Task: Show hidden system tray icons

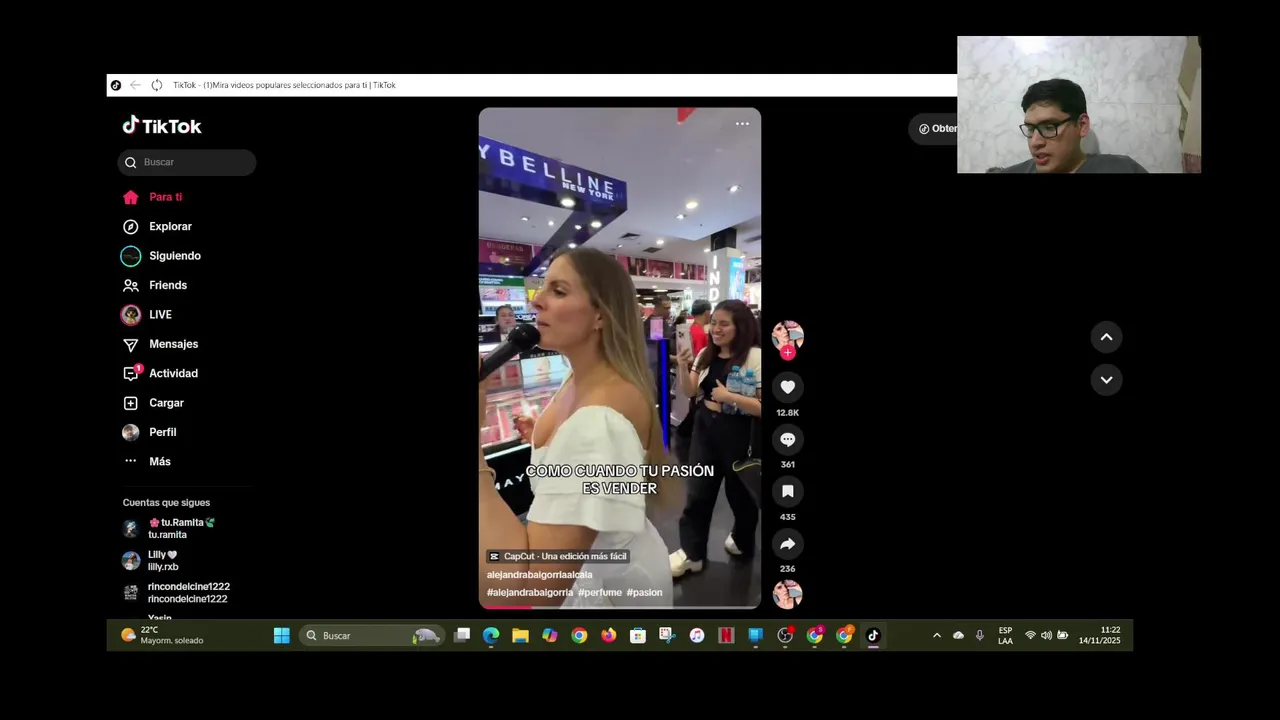Action: (x=937, y=635)
